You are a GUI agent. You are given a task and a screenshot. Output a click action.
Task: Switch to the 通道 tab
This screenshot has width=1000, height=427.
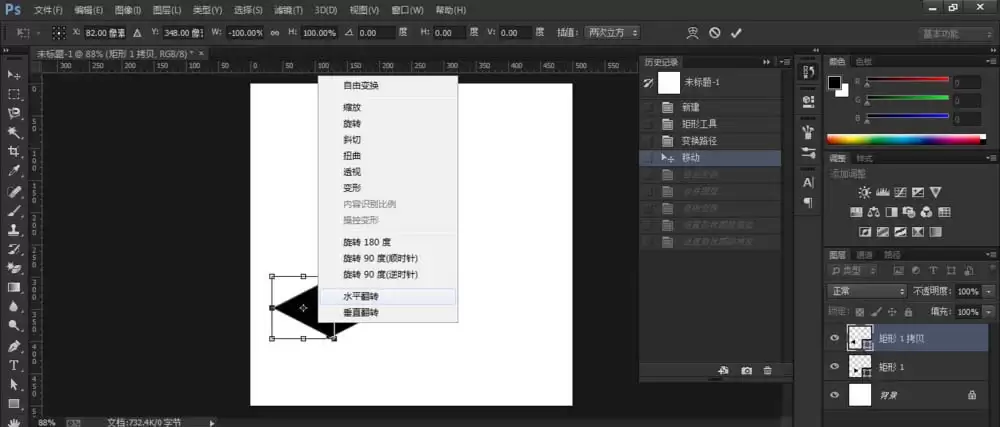point(864,254)
